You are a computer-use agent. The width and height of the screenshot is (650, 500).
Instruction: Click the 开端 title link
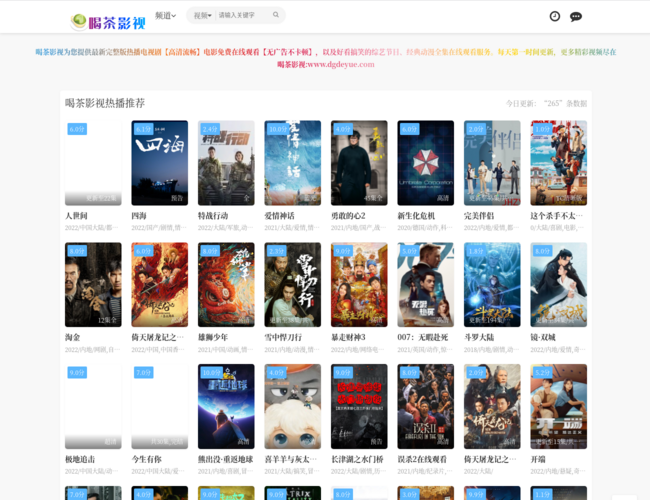(538, 459)
